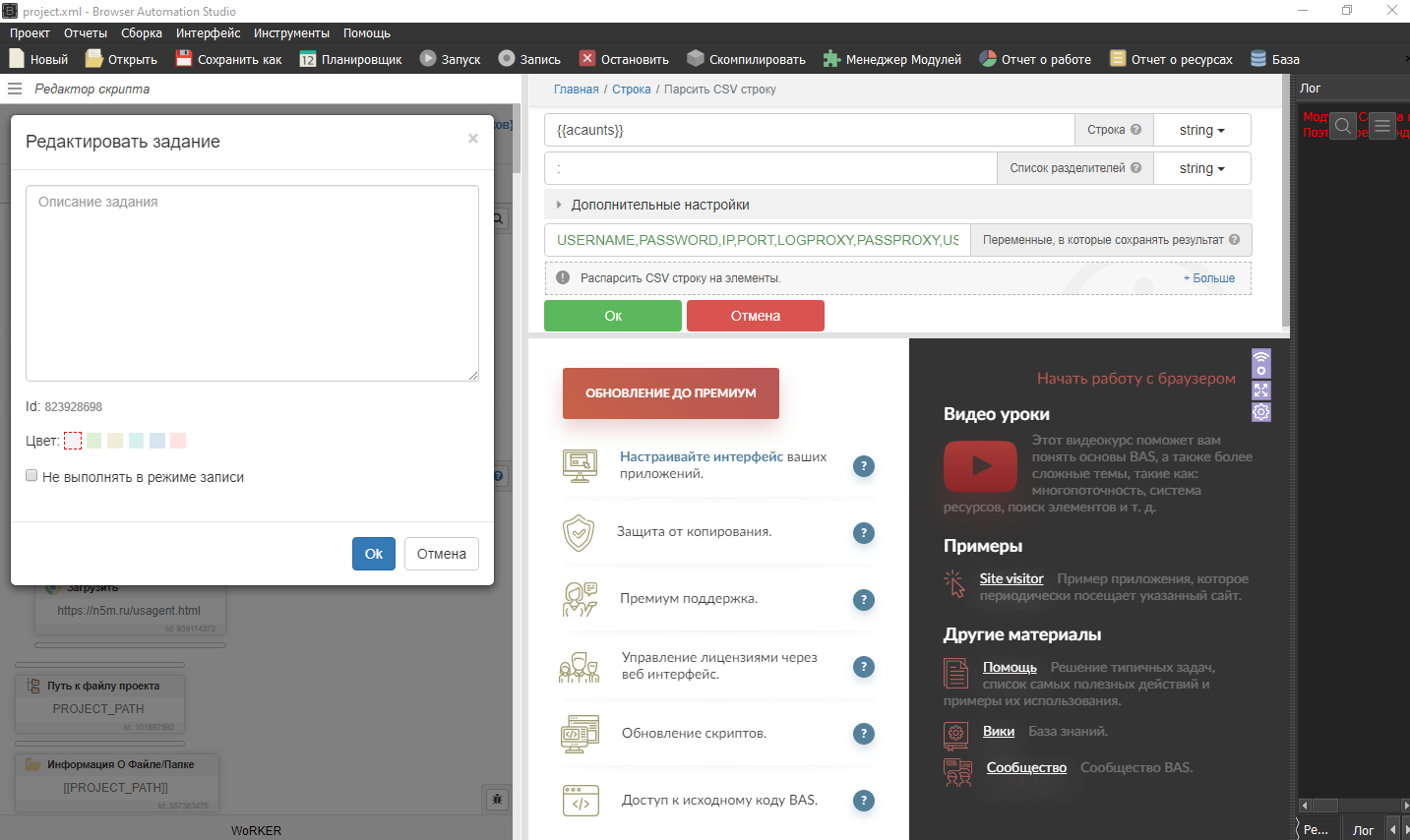
Task: Enable 'Не выполнять в режиме записи' checkbox
Action: 31,476
